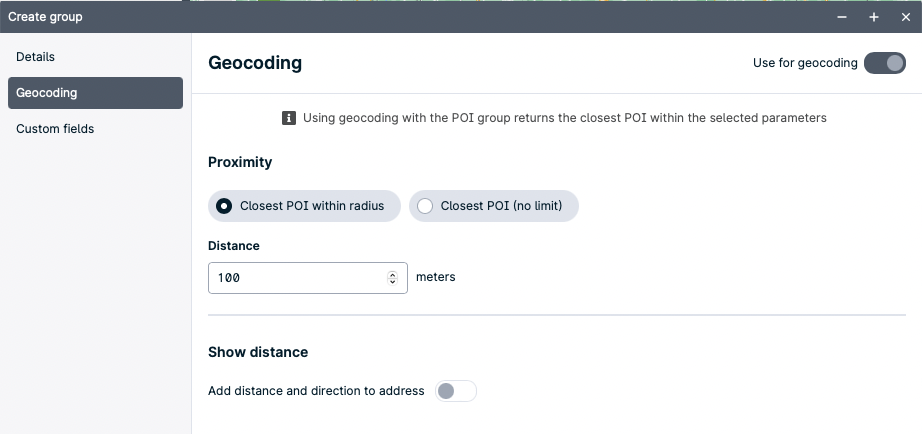Click the Create group title bar text
922x434 pixels.
pyautogui.click(x=45, y=17)
